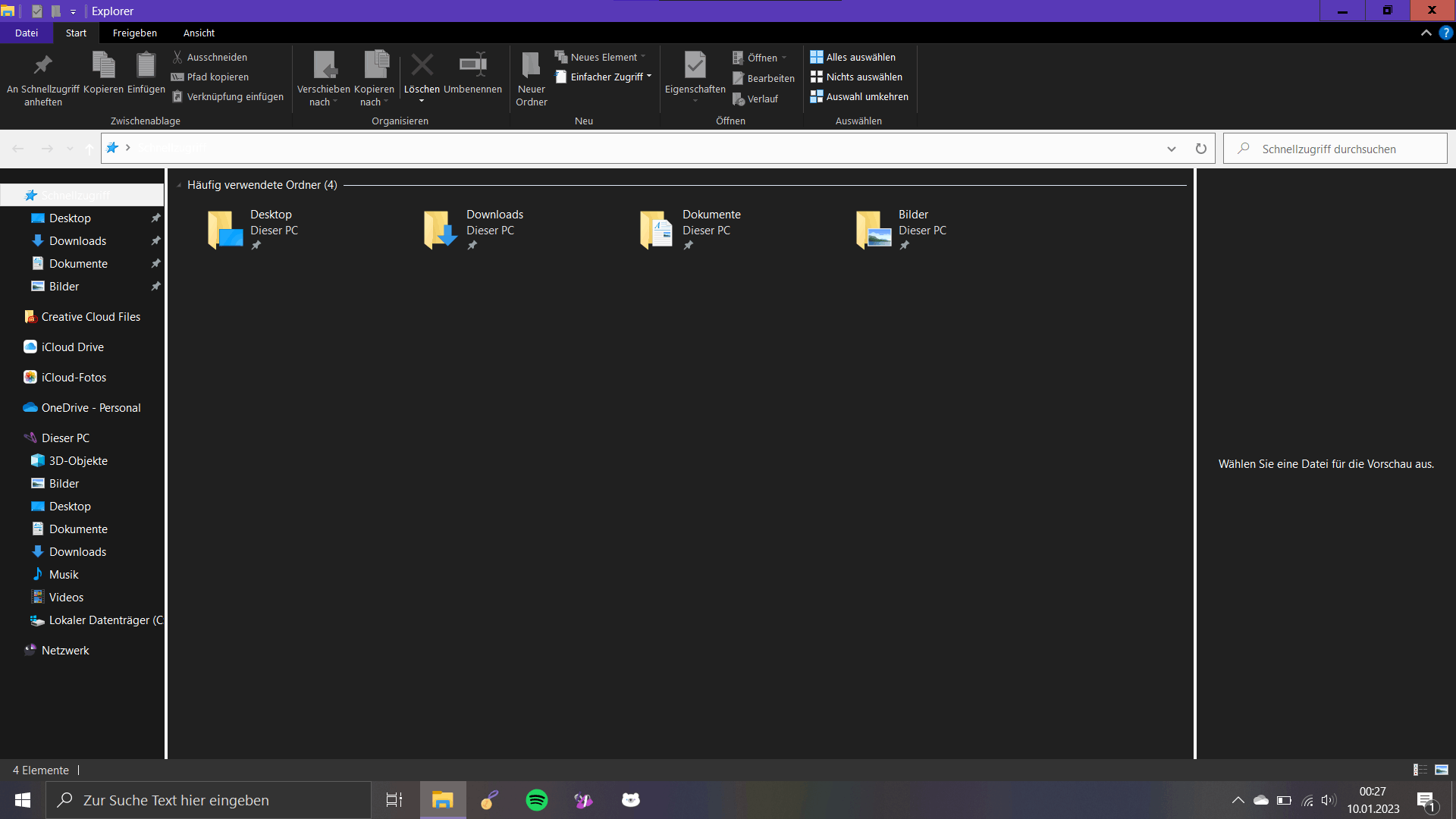Switch to the Freigeben tab

pos(135,33)
